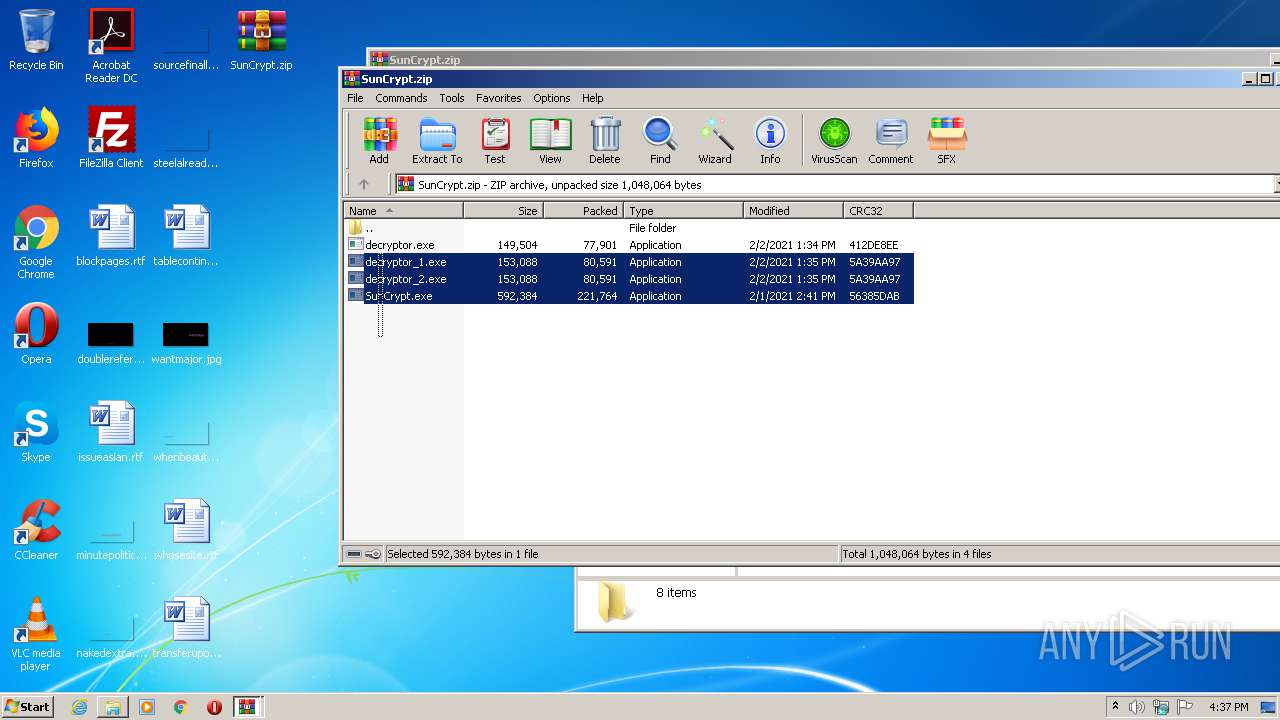Click the View toolbar icon

click(x=550, y=141)
